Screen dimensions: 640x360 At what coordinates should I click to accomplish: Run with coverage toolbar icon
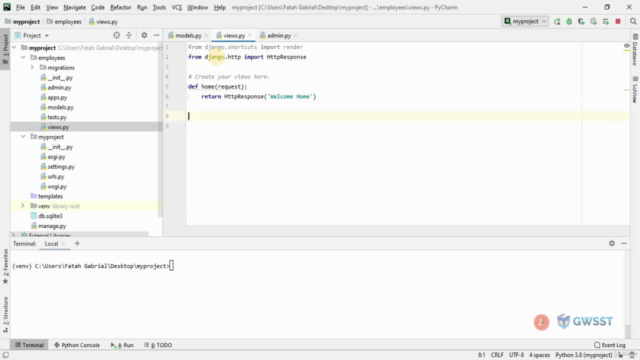point(581,22)
